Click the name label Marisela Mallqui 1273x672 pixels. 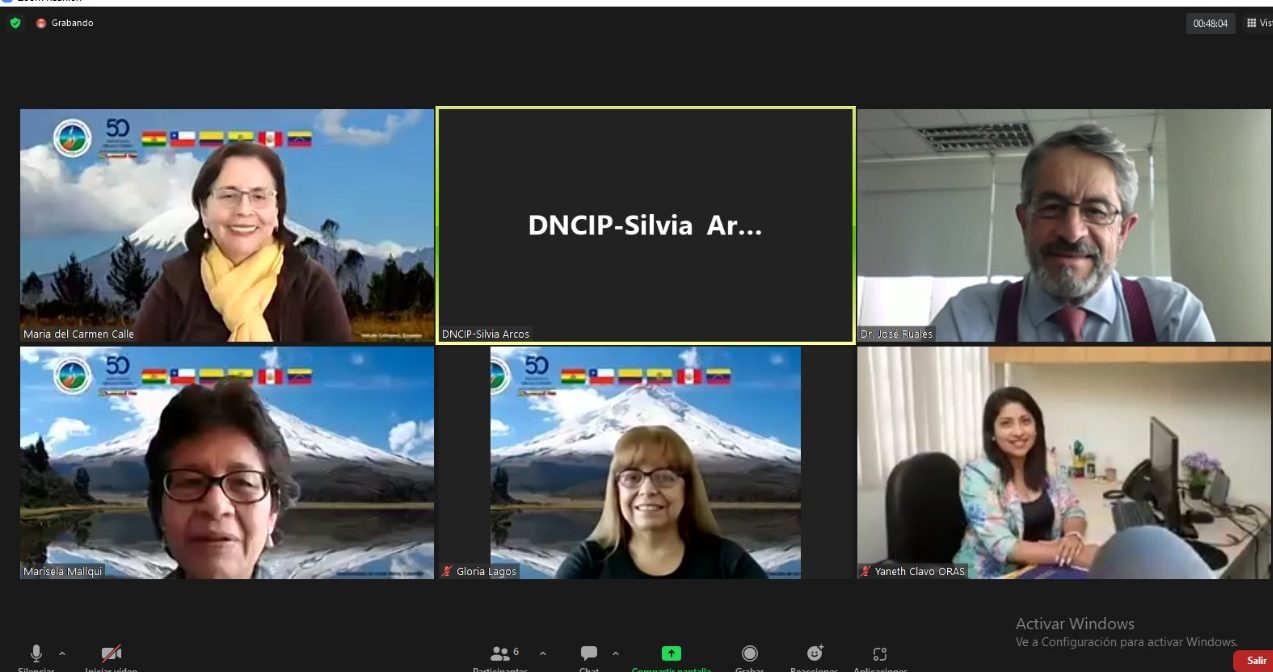click(62, 571)
